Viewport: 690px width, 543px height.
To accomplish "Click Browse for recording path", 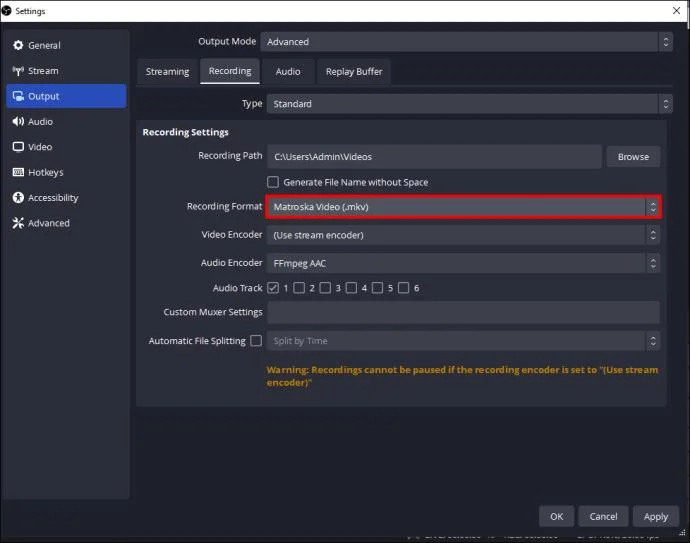I will pyautogui.click(x=633, y=157).
